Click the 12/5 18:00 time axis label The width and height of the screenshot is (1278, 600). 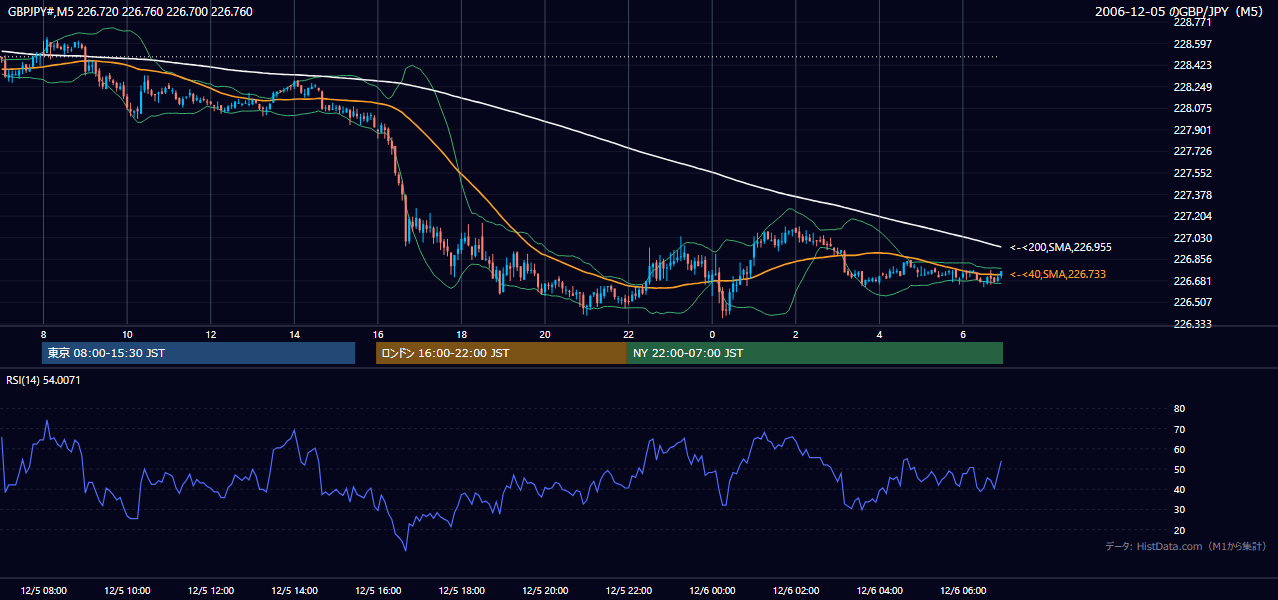tap(462, 591)
